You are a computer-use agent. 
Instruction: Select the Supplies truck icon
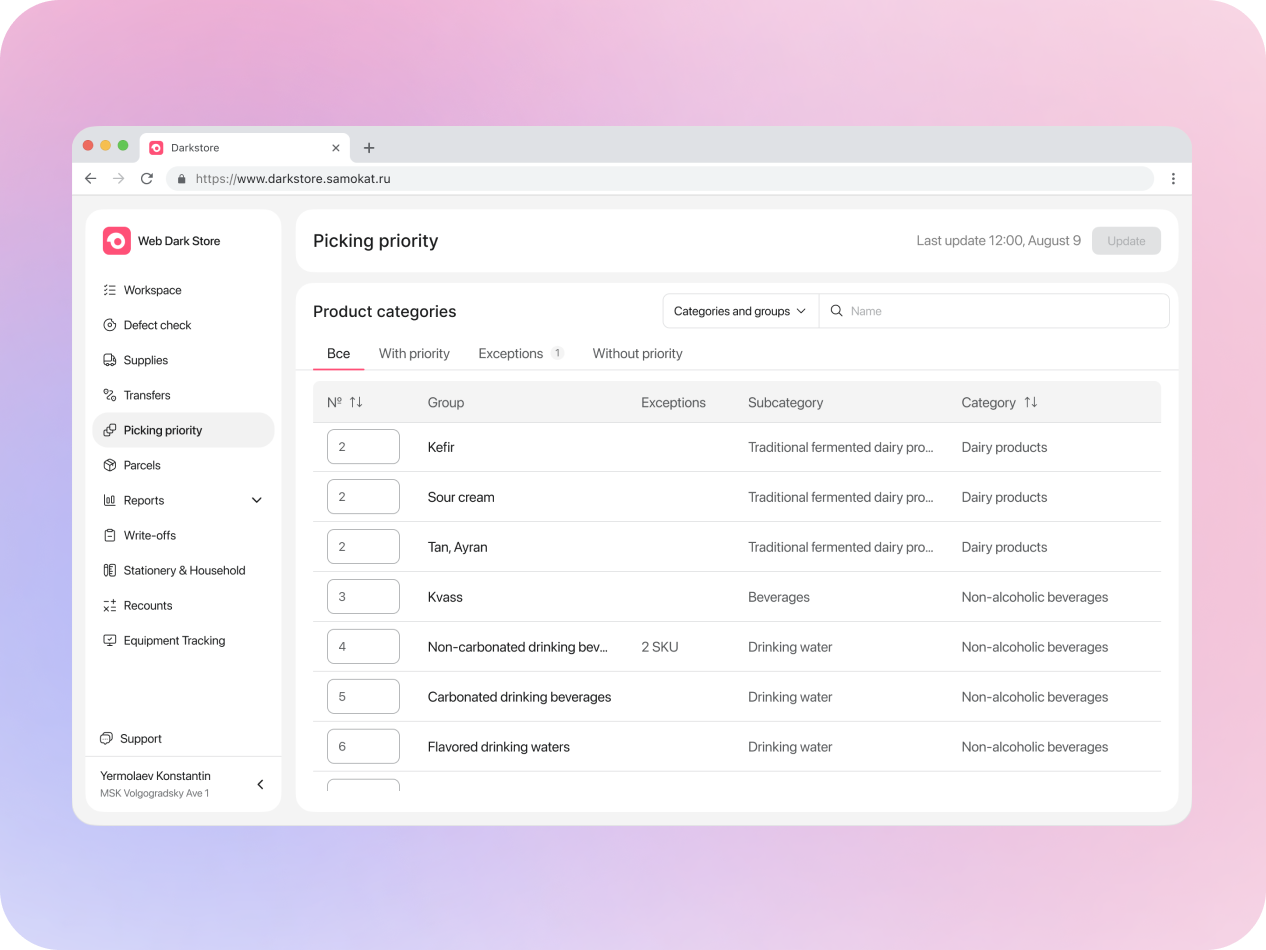tap(110, 360)
